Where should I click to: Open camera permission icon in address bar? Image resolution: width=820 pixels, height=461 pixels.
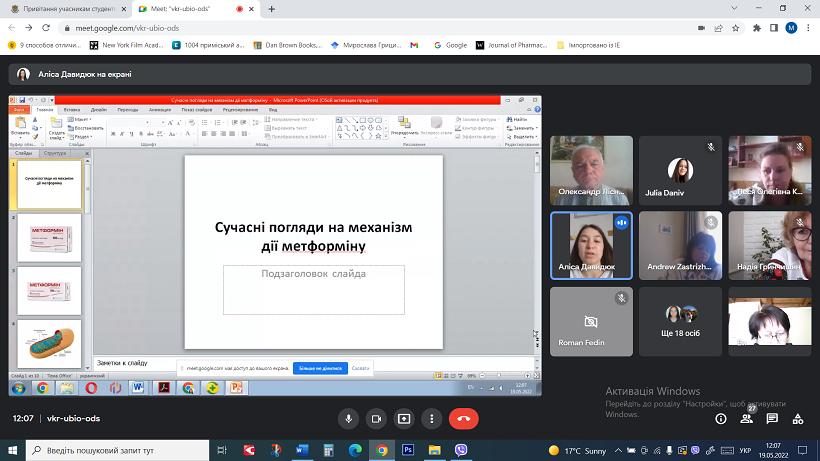pyautogui.click(x=701, y=28)
